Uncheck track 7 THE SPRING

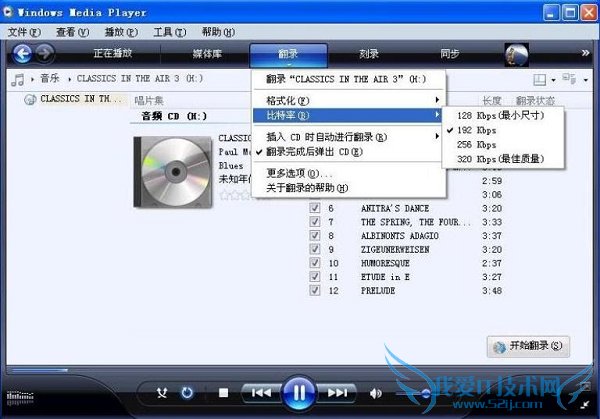point(315,222)
